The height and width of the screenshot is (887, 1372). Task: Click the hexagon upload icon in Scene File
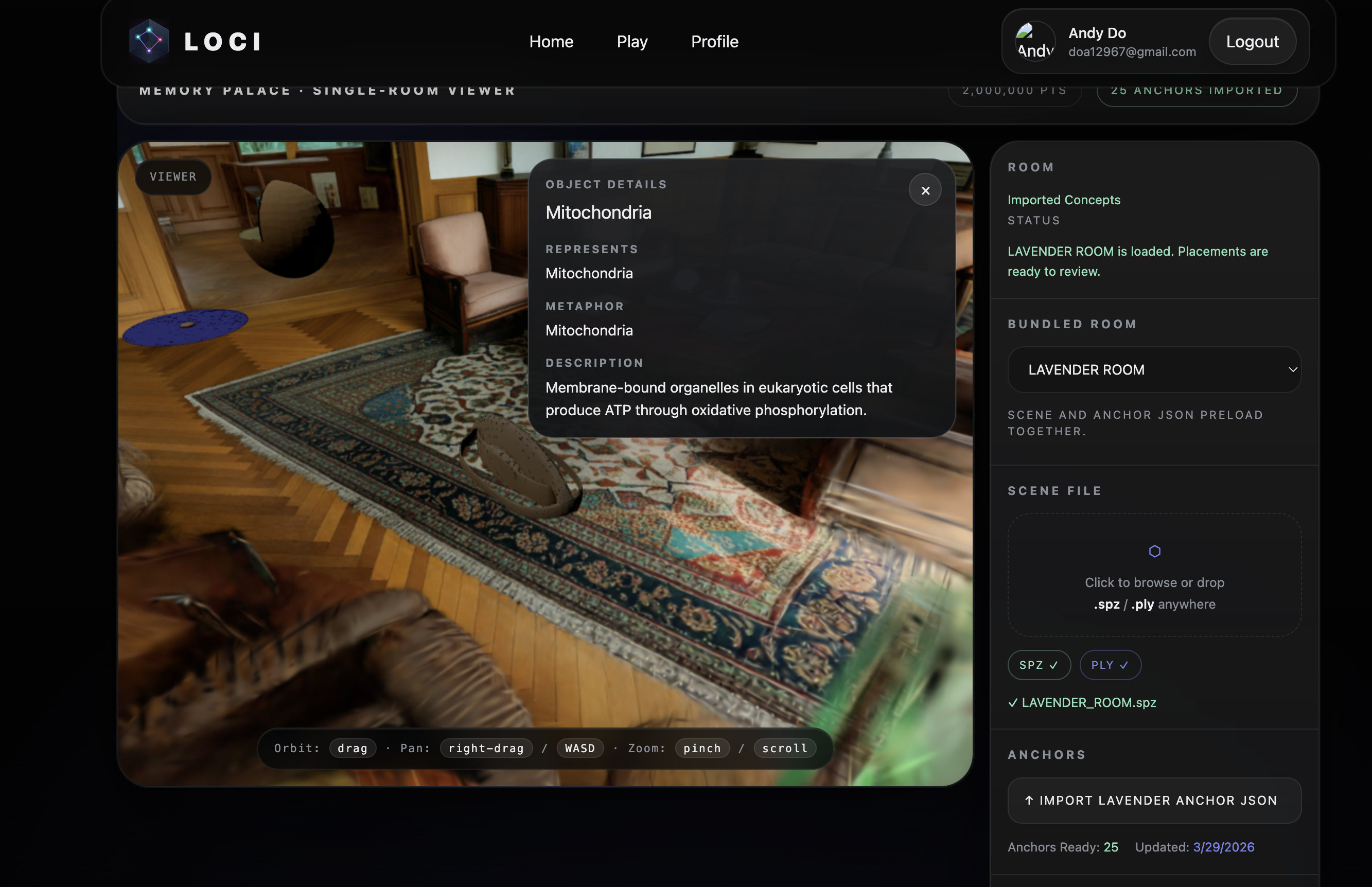click(1154, 551)
